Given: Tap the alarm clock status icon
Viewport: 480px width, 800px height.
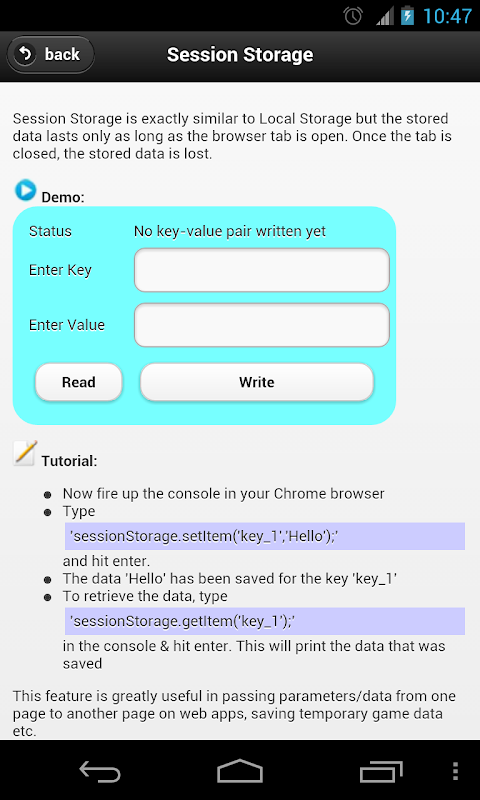Looking at the screenshot, I should pos(353,16).
